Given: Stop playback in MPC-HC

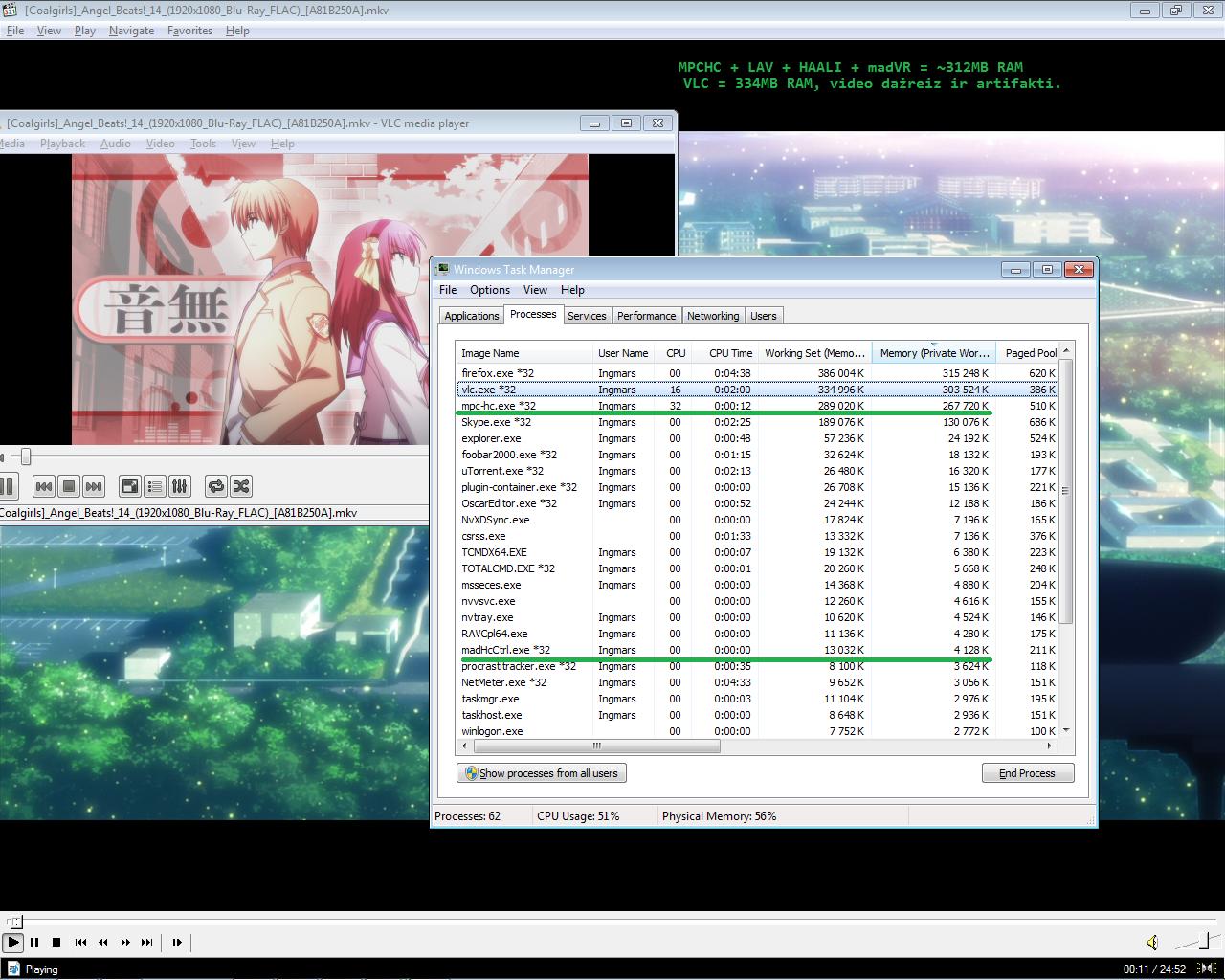Looking at the screenshot, I should (56, 942).
